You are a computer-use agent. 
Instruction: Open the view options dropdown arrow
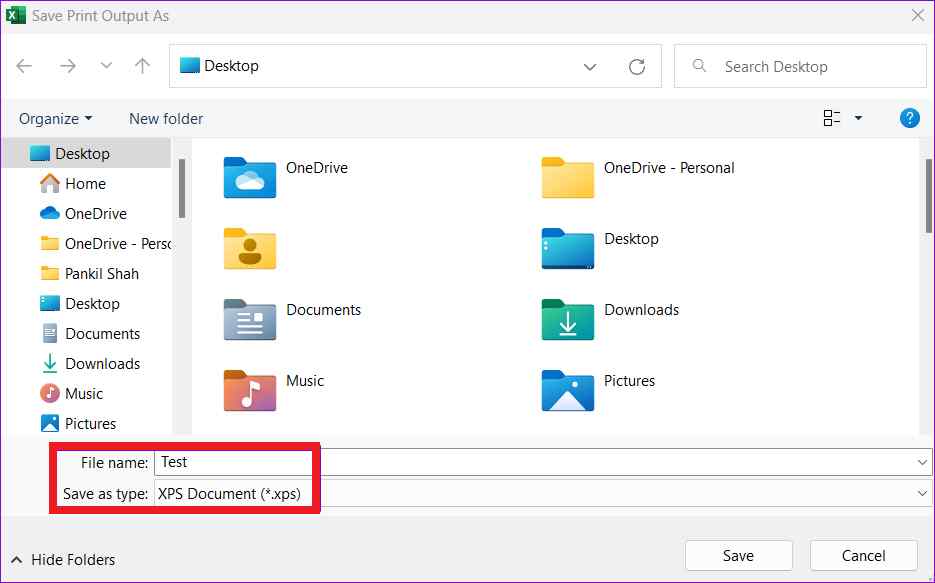point(858,118)
